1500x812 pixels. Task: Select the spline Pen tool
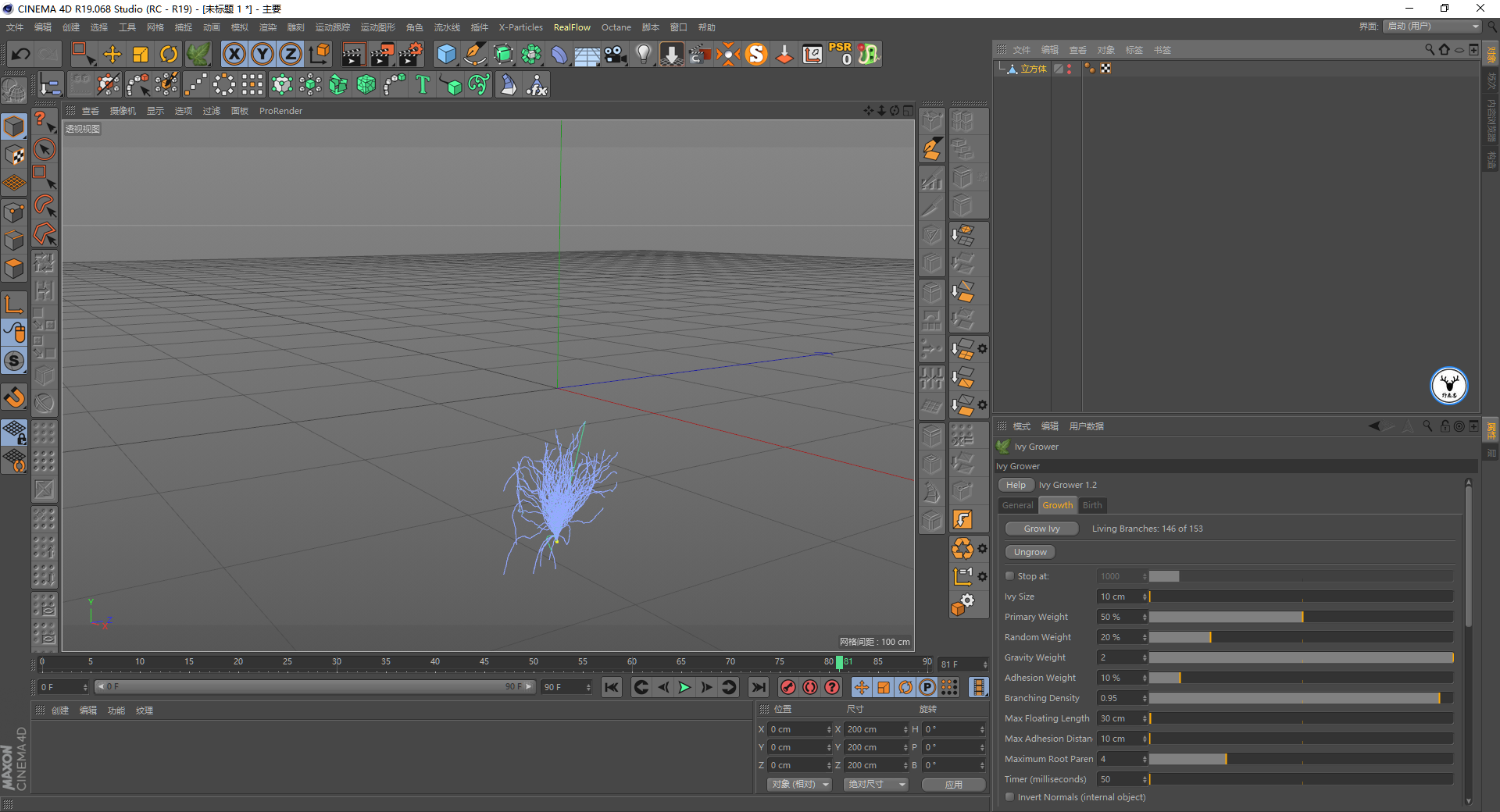(474, 54)
